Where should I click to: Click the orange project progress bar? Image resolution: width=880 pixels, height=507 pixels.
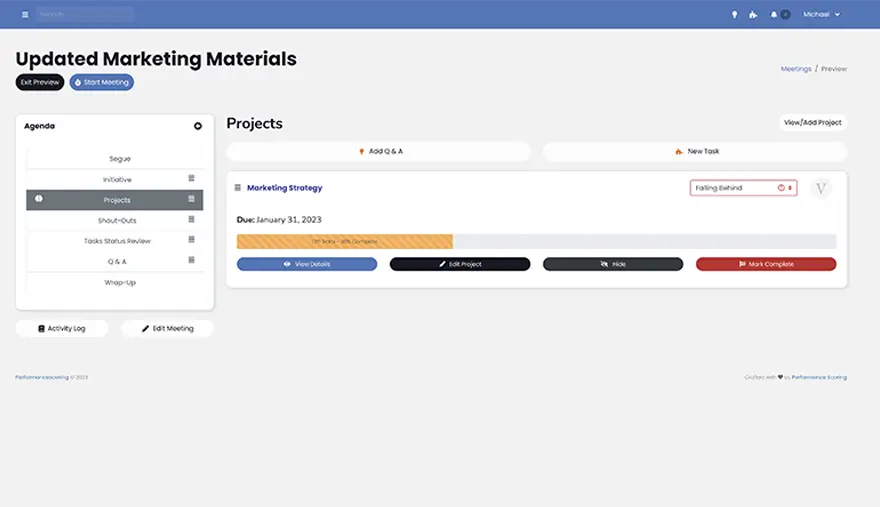coord(345,241)
